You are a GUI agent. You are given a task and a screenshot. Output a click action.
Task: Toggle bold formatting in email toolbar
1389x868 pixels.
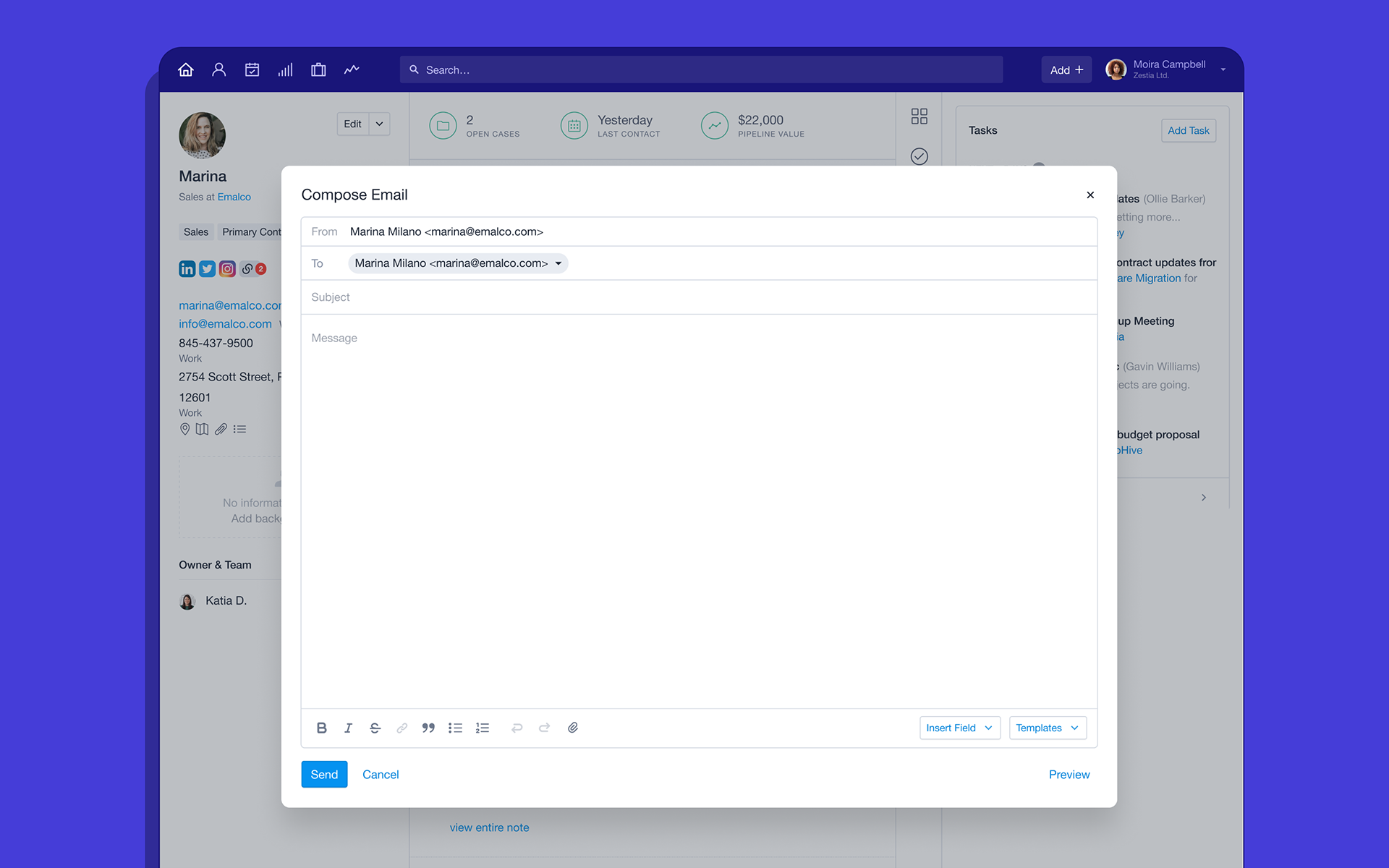[322, 728]
